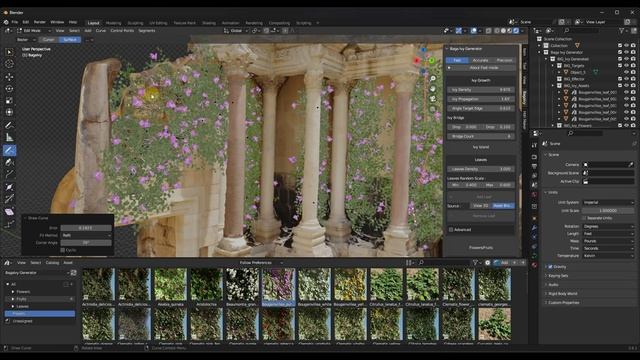Click the Surface depth button
This screenshot has width=640, height=360.
pos(70,40)
